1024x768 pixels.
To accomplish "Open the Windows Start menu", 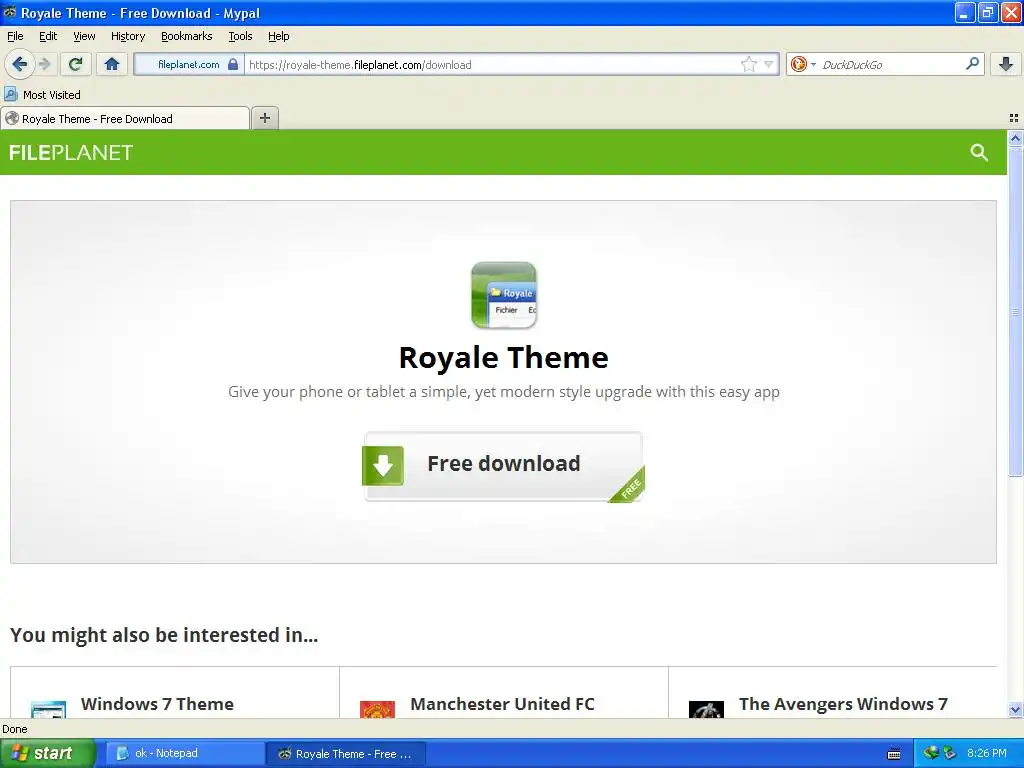I will [47, 753].
